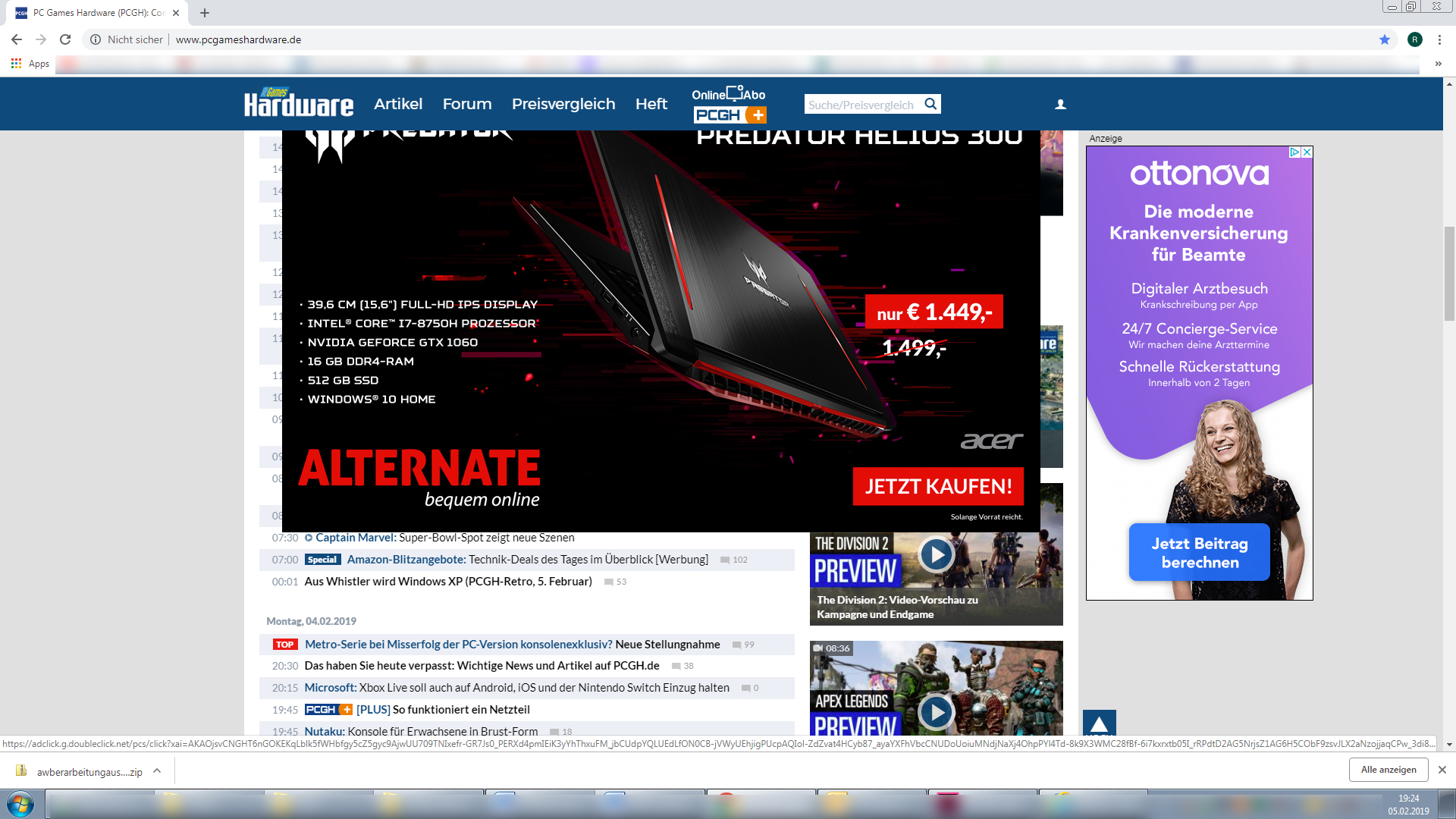The width and height of the screenshot is (1456, 819).
Task: Open the 99 comments of Metro-Serie article
Action: 743,645
